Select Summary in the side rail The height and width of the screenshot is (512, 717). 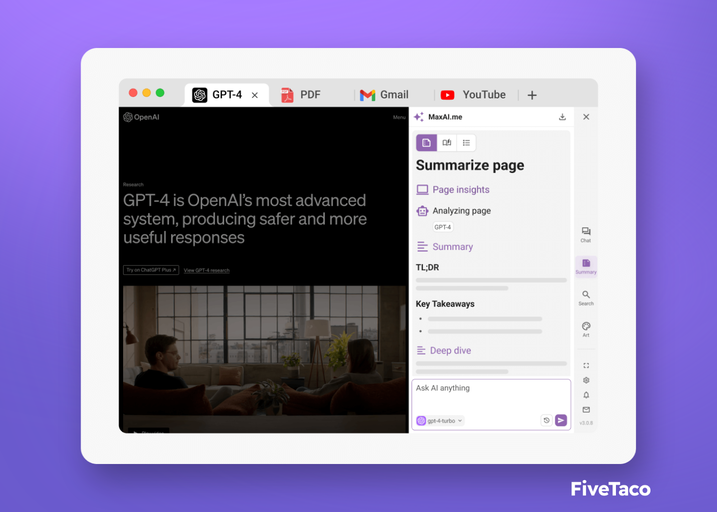[586, 267]
